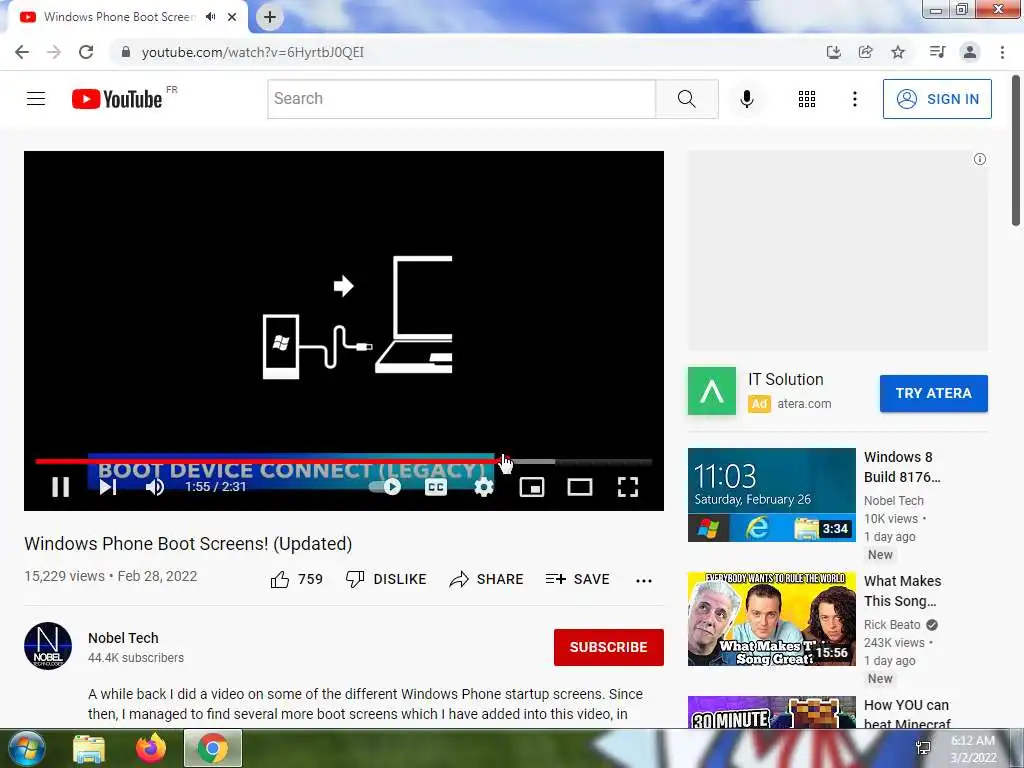Mute the tab with the speaker icon
1024x768 pixels.
coord(210,17)
